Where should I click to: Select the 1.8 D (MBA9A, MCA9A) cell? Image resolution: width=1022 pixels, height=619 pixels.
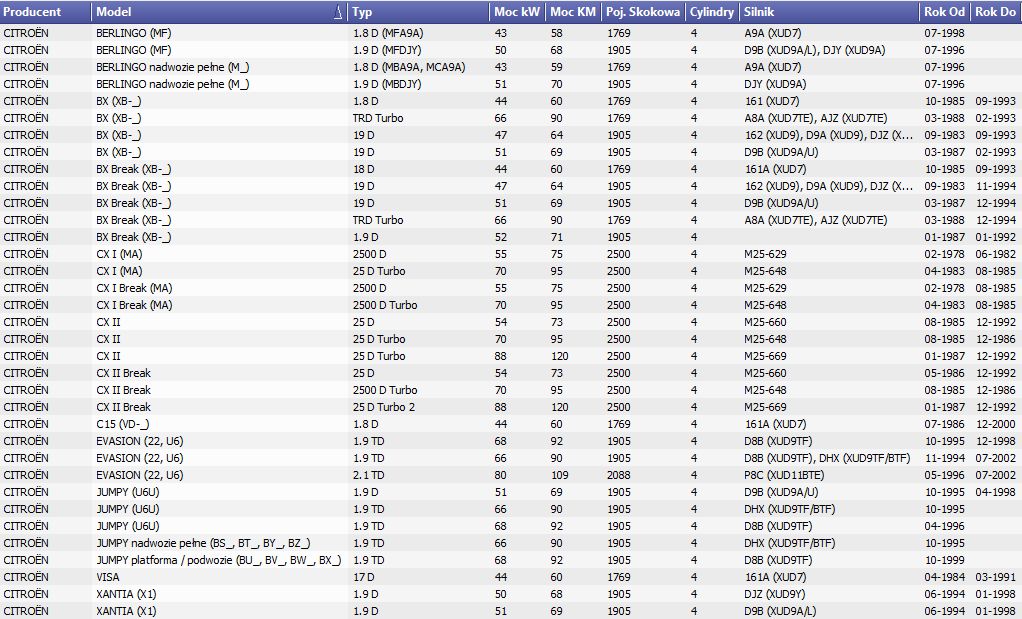409,67
